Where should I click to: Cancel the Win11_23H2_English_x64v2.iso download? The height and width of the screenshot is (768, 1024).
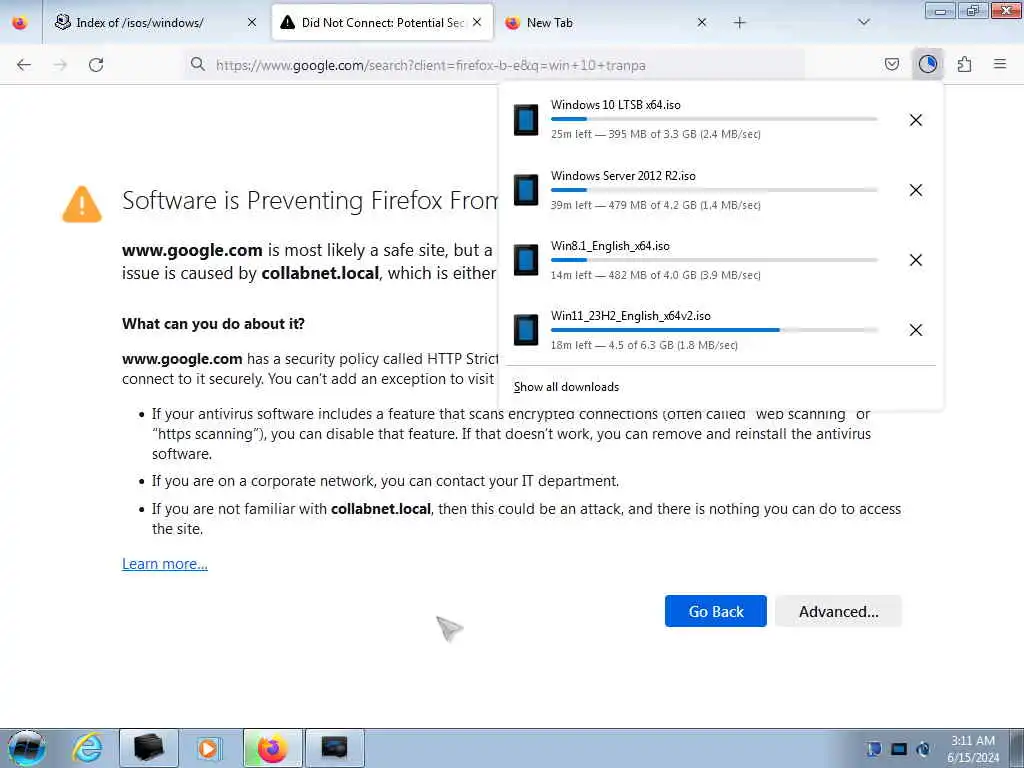(x=916, y=330)
